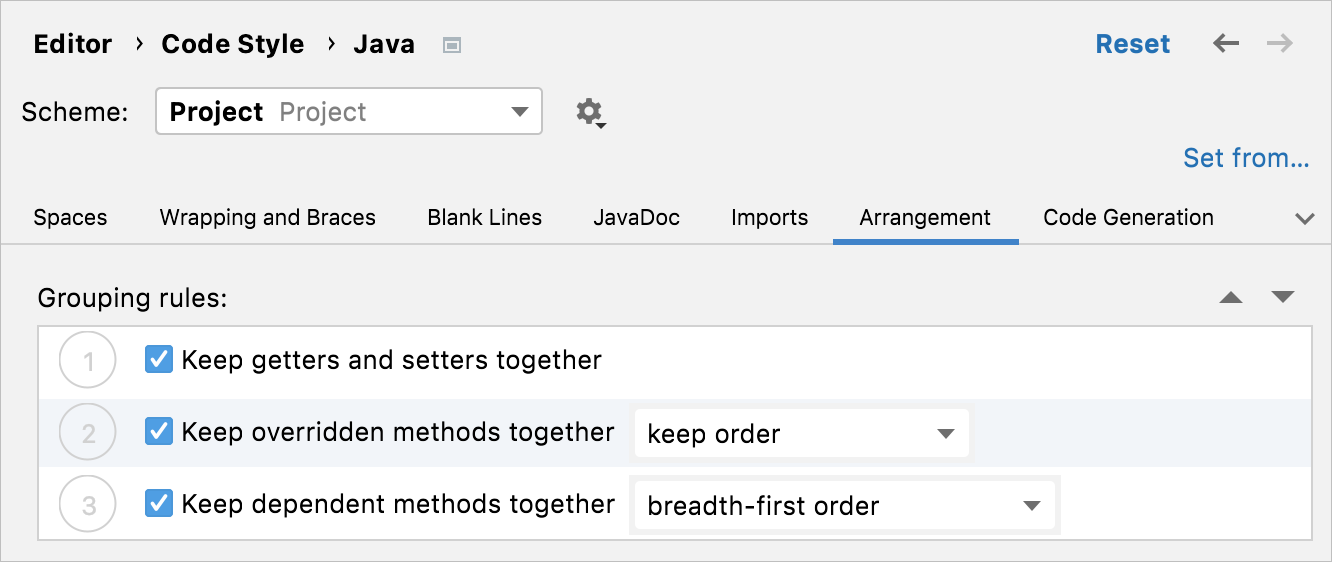The height and width of the screenshot is (562, 1332).
Task: Toggle Keep overridden methods together checkbox
Action: 159,432
